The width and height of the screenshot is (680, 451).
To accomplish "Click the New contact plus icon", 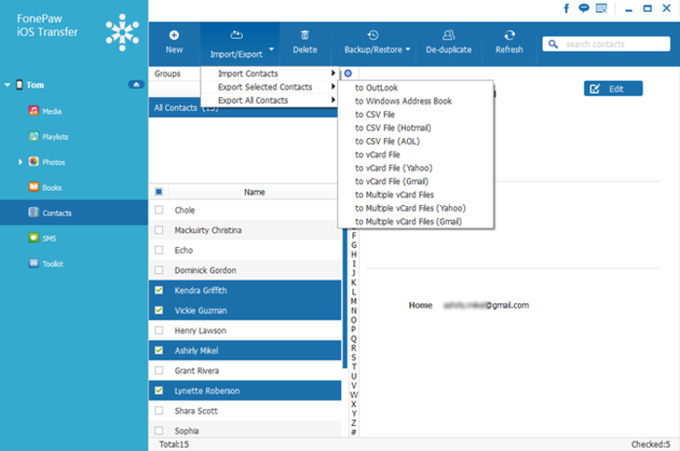I will pyautogui.click(x=174, y=35).
